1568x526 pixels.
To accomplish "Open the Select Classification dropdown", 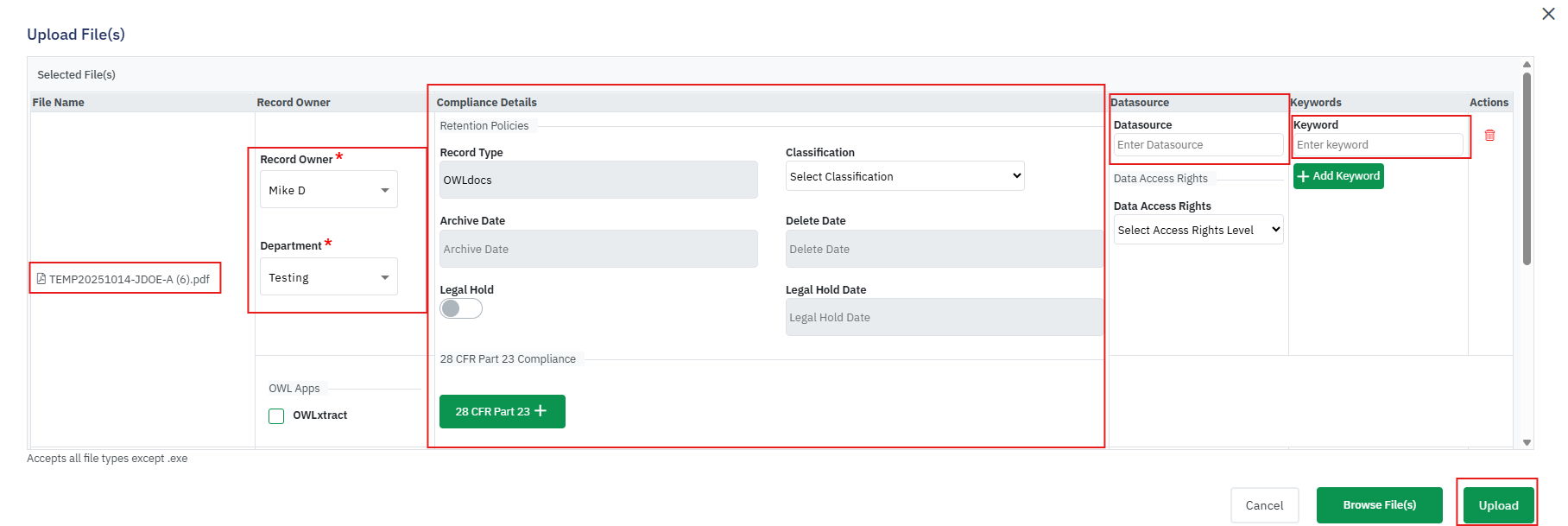I will 904,176.
